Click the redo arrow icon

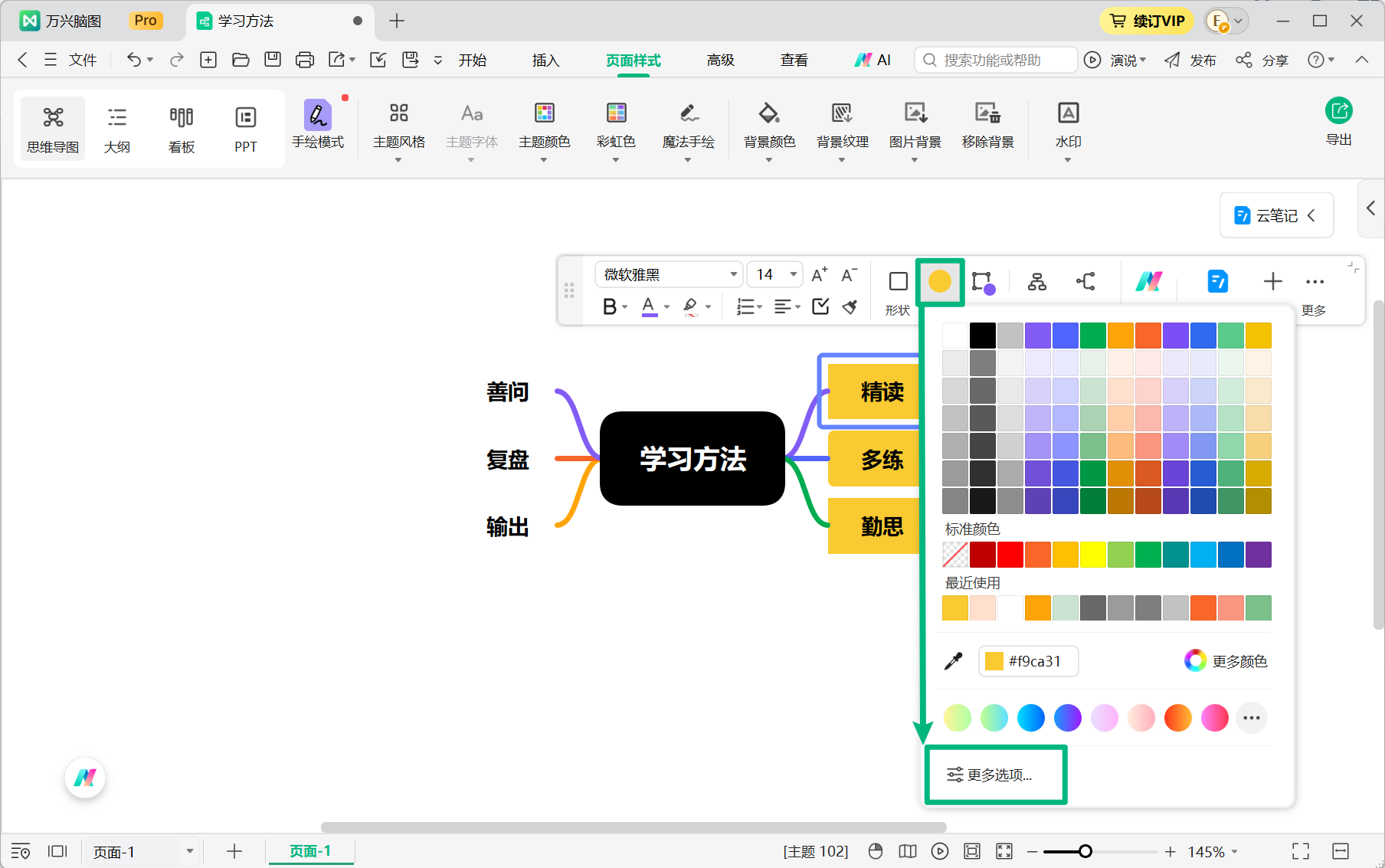pyautogui.click(x=177, y=60)
